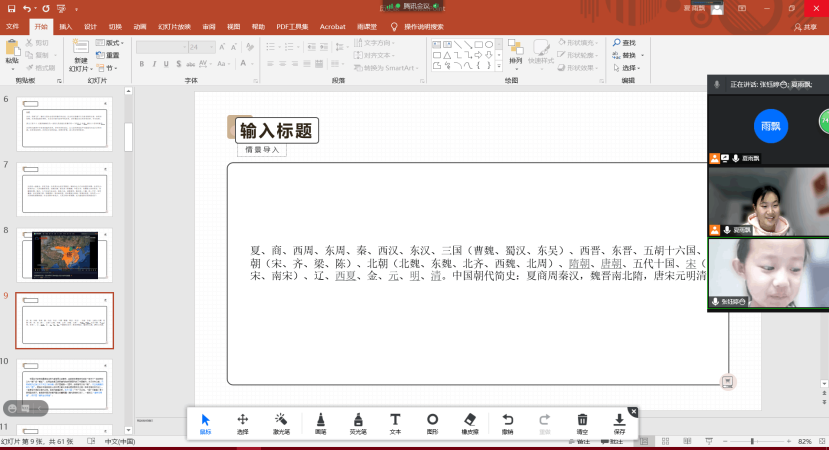Clear all annotations with the trash icon

point(582,422)
